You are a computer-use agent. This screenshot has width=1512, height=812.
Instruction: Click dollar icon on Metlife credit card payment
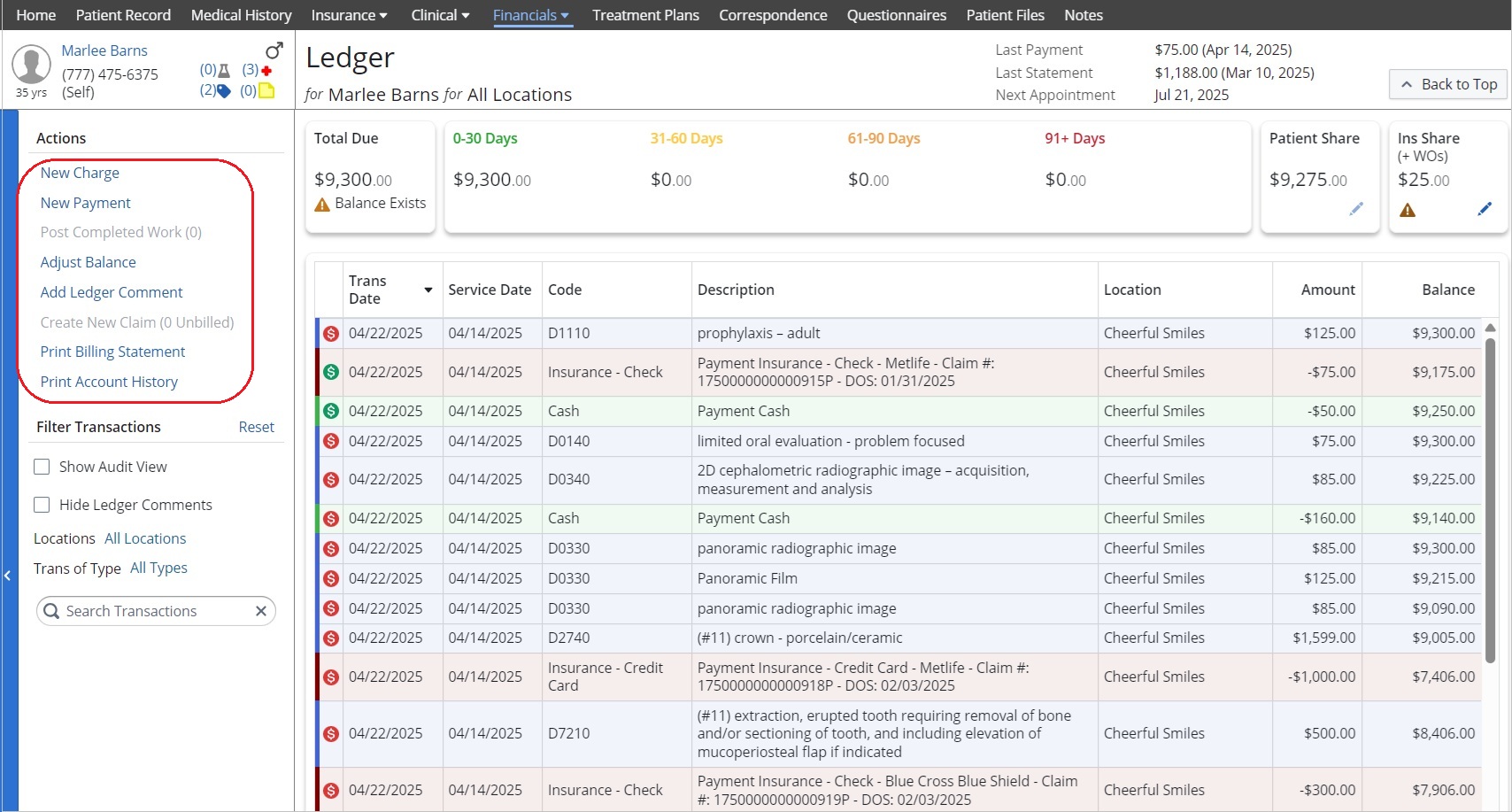coord(331,677)
